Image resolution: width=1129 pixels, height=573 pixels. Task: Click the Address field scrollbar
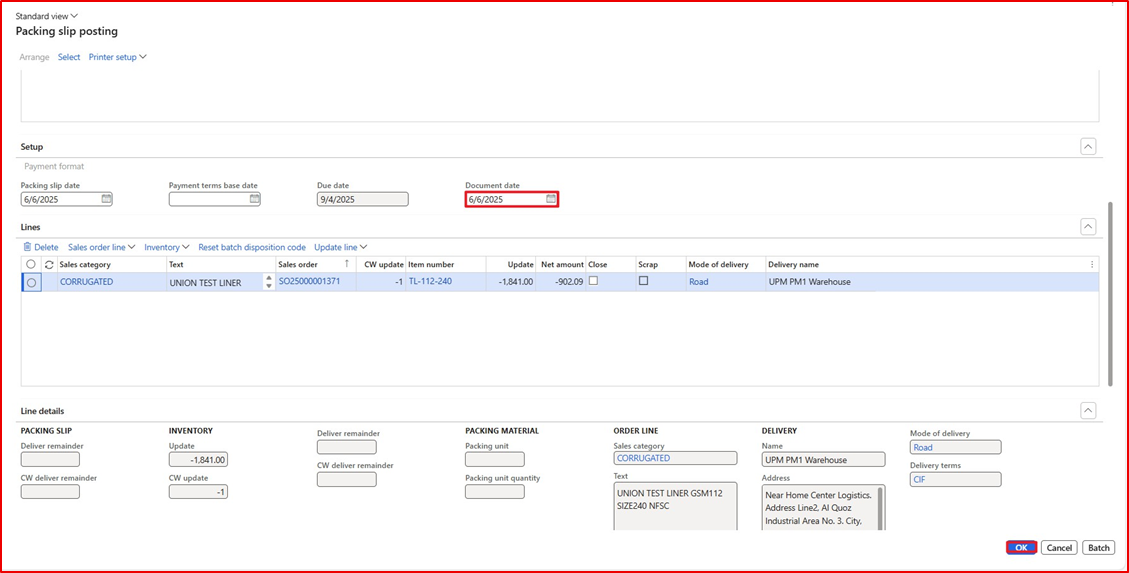880,507
